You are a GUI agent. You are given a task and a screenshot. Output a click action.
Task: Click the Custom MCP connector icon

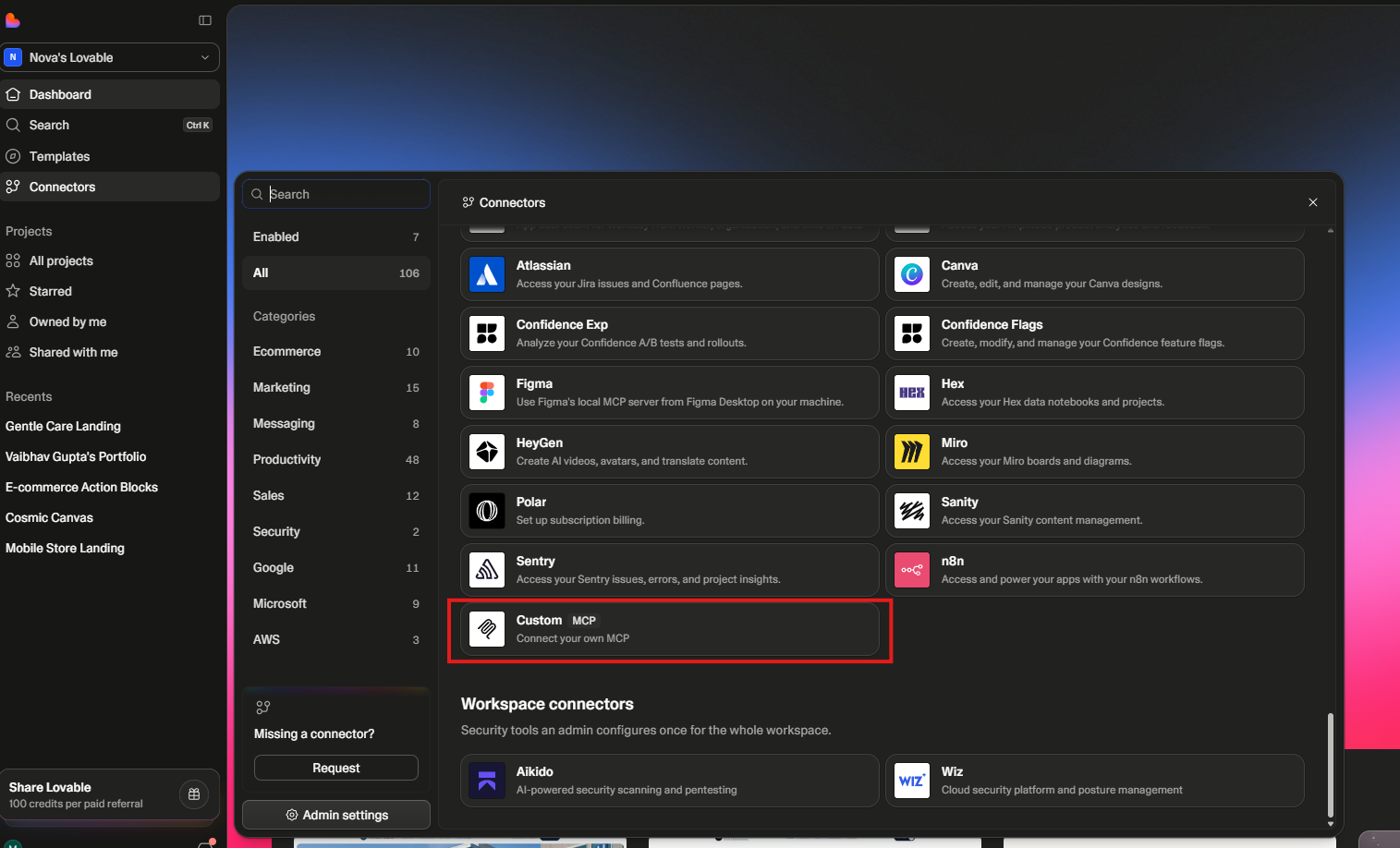(487, 629)
